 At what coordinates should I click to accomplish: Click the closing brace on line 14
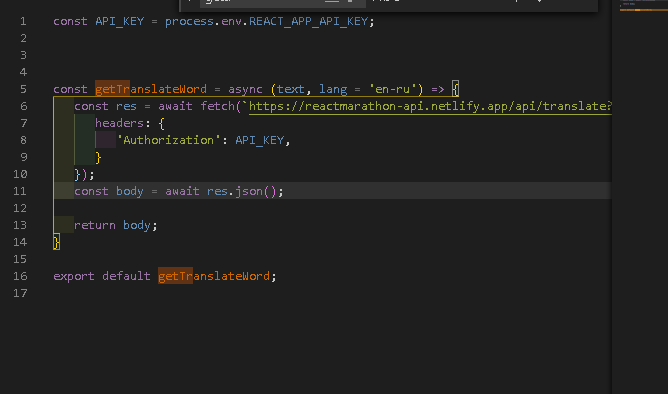point(56,242)
